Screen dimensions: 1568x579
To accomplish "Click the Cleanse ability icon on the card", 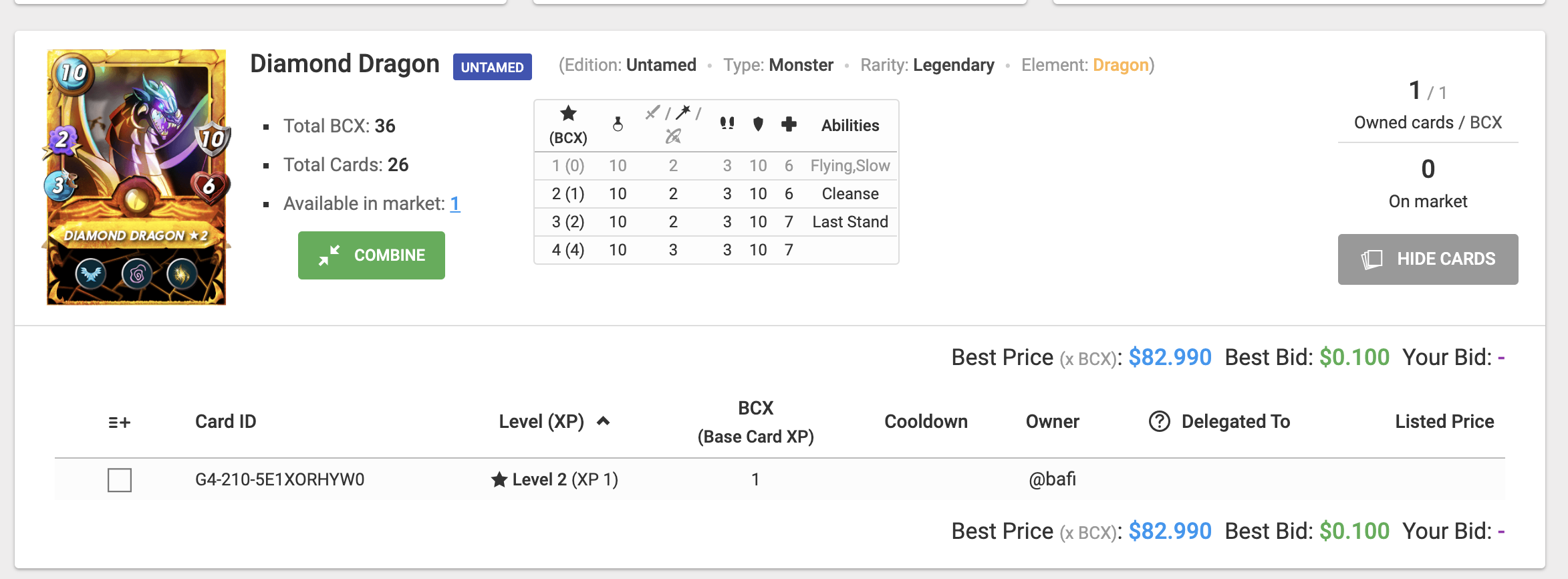I will 182,273.
